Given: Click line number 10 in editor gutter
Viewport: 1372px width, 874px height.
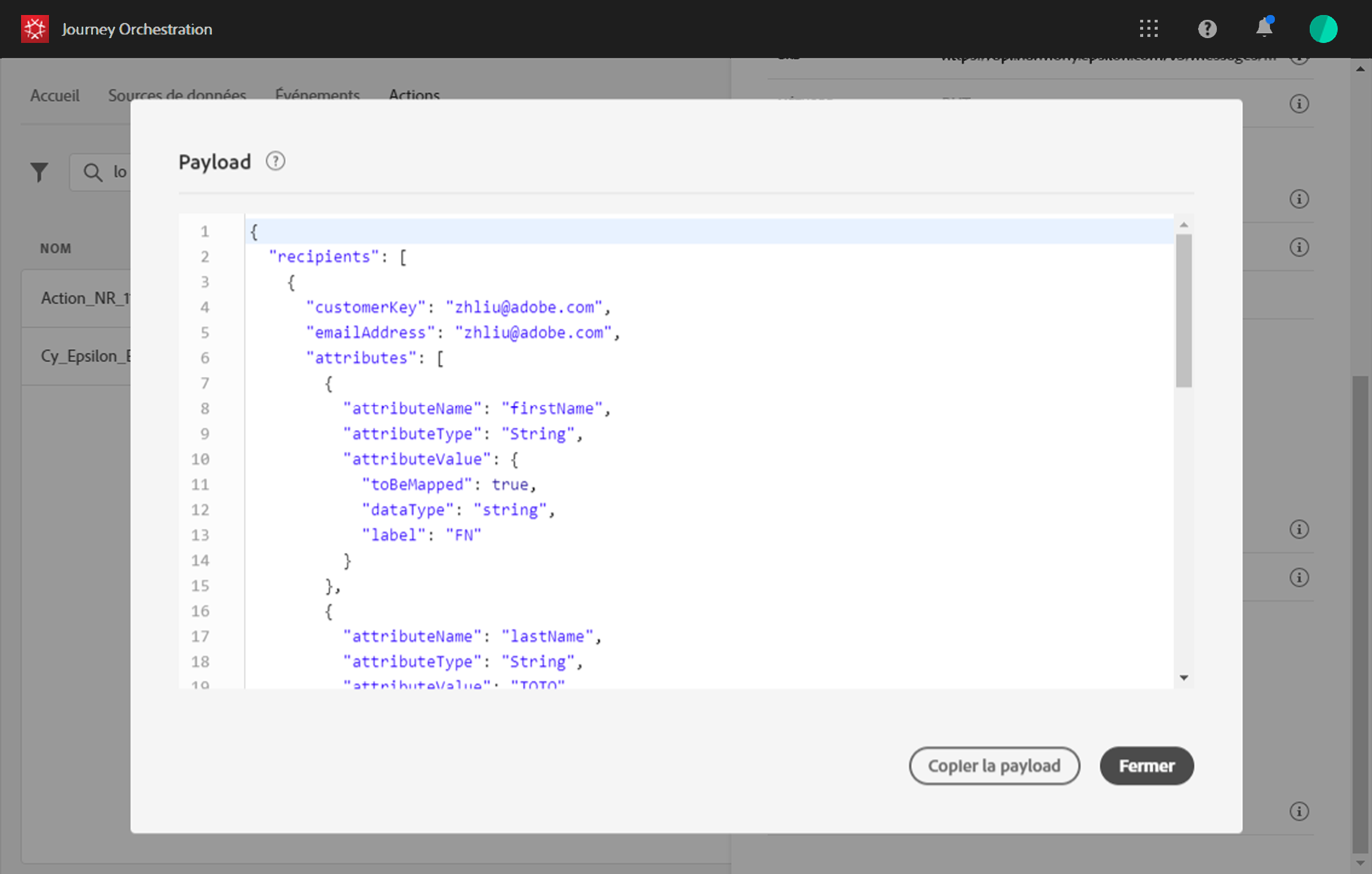Looking at the screenshot, I should pos(200,459).
